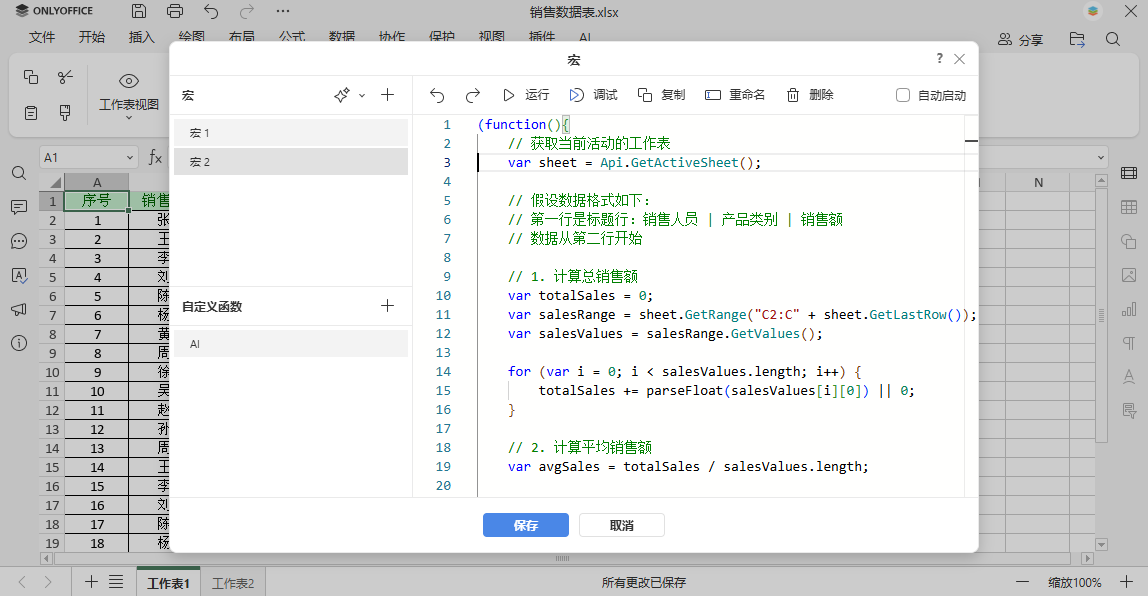
Task: Click the Copy icon in ribbon
Action: point(31,77)
